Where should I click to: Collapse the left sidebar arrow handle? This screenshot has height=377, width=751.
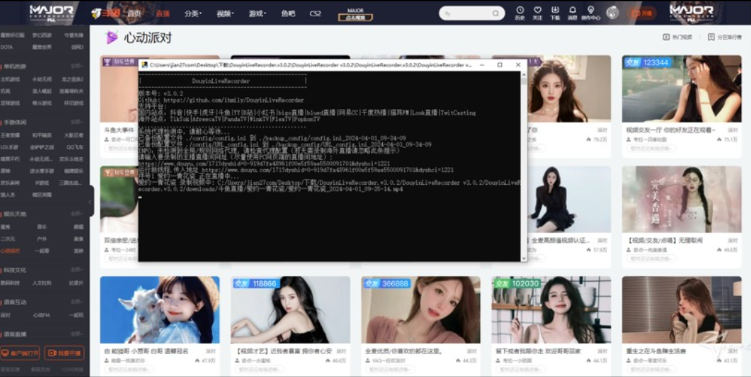90,202
